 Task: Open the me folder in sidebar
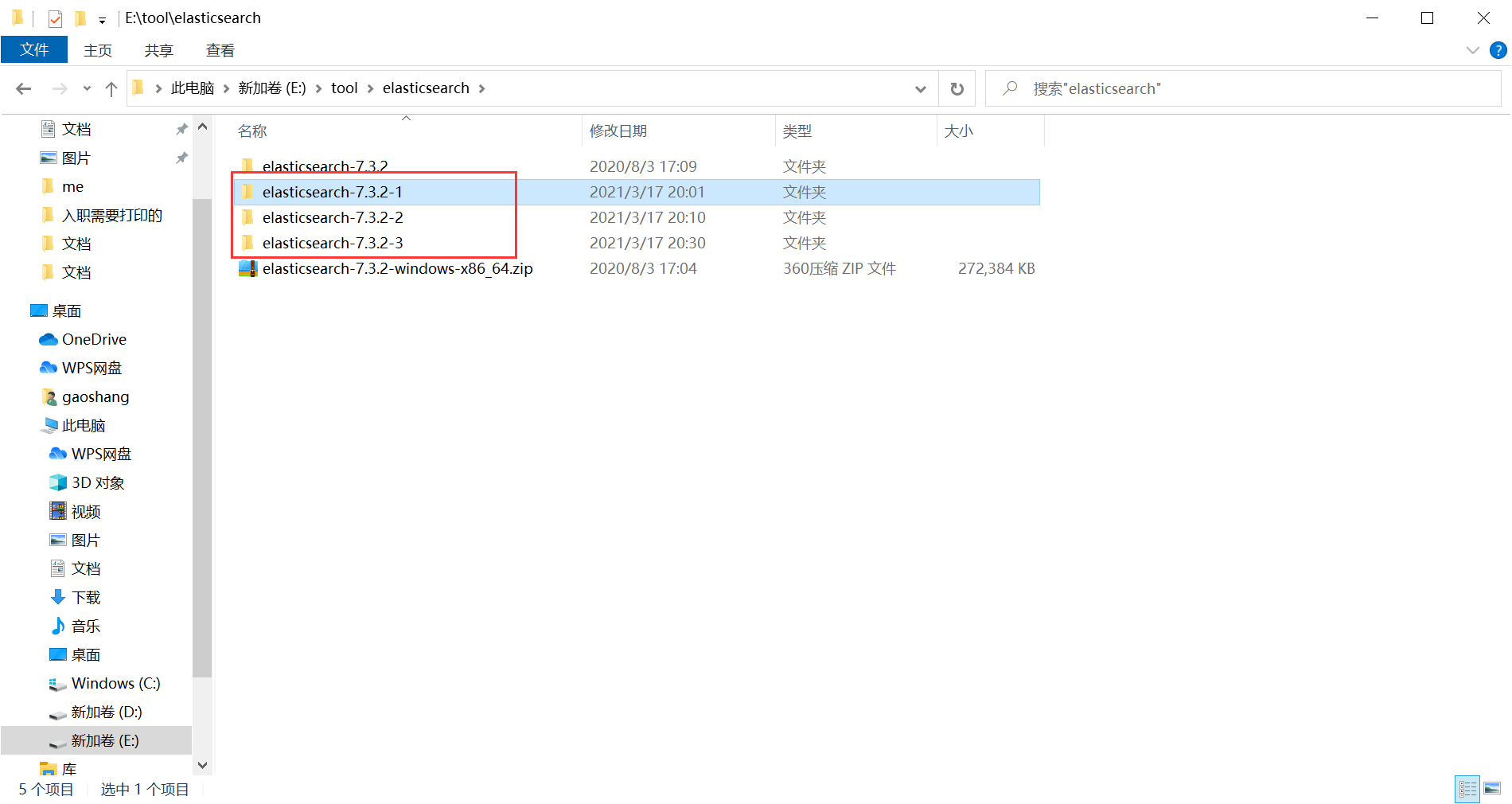pyautogui.click(x=72, y=186)
